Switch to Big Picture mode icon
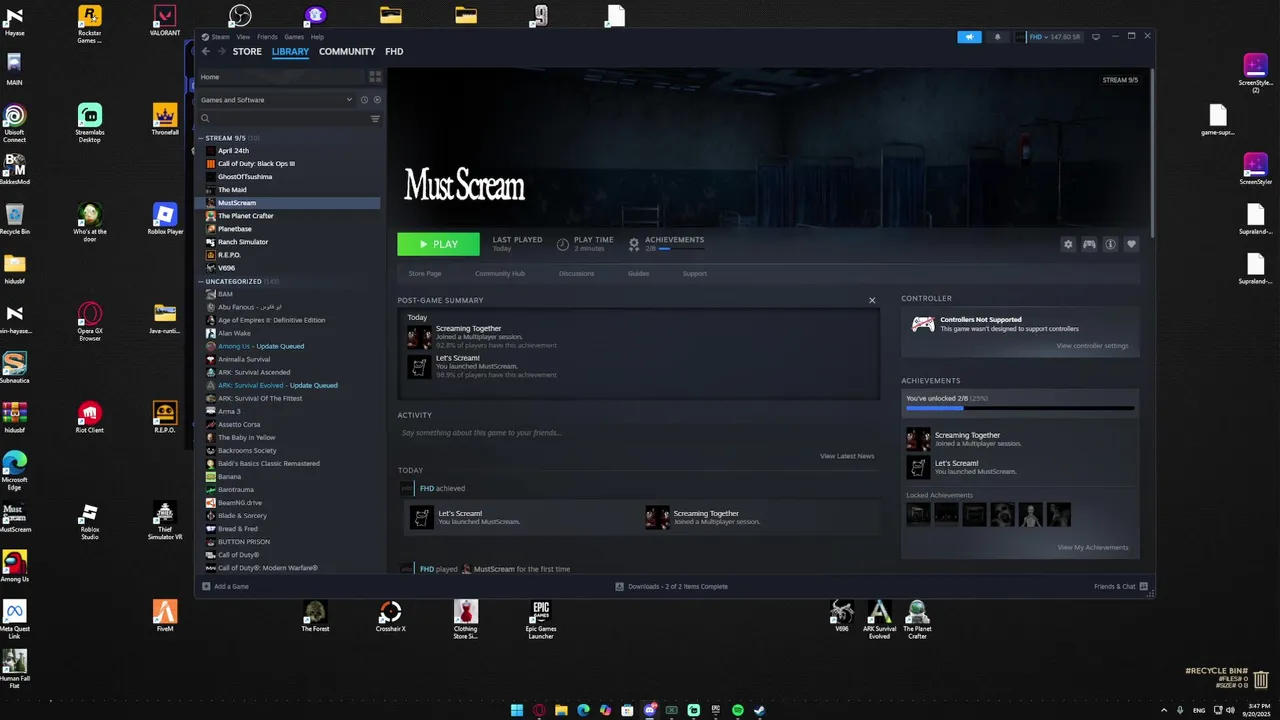The image size is (1280, 720). click(x=1096, y=37)
